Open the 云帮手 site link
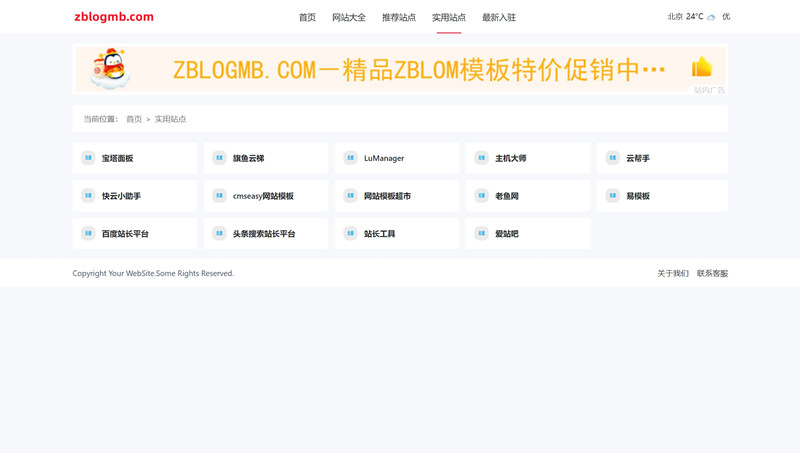Image resolution: width=800 pixels, height=453 pixels. tap(638, 158)
